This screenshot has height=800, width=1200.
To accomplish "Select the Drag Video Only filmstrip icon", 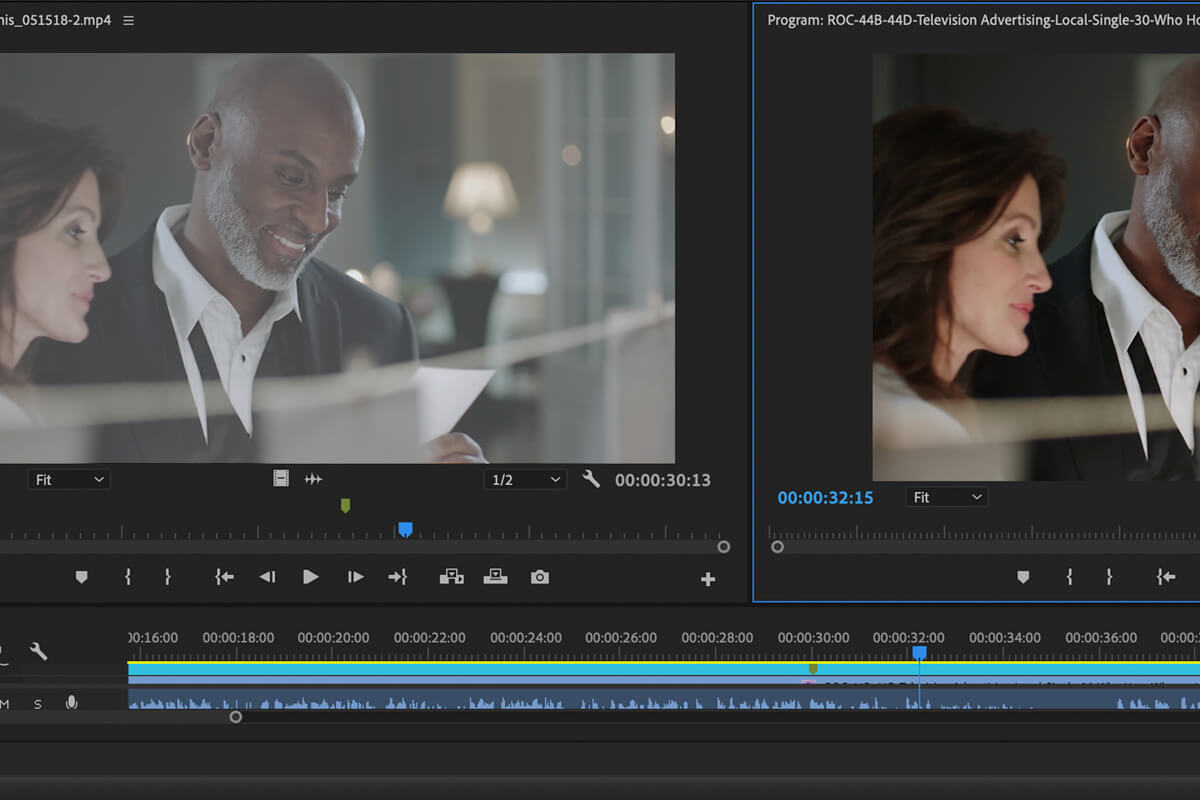I will (x=278, y=479).
